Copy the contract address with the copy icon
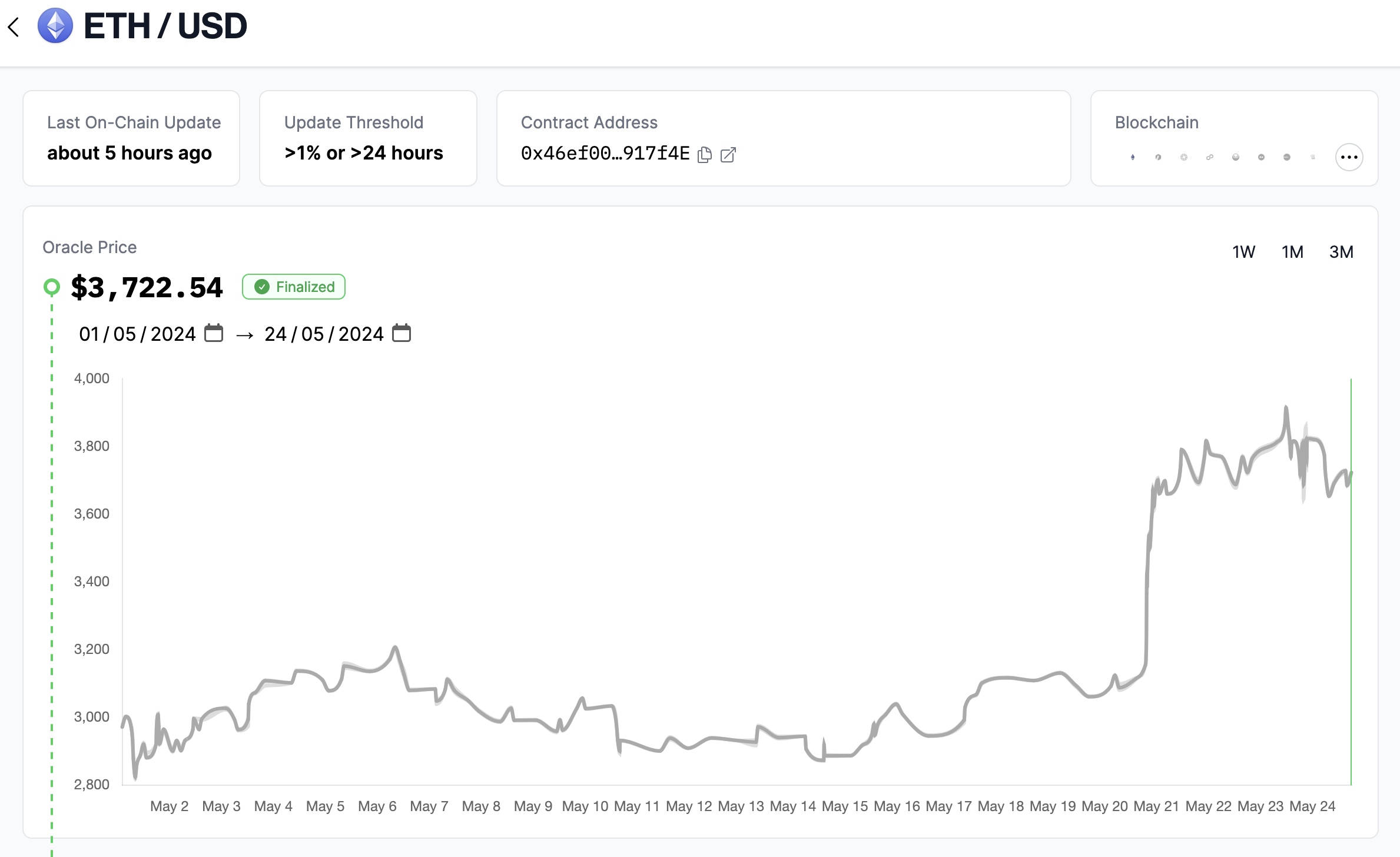The height and width of the screenshot is (857, 1400). pos(704,155)
